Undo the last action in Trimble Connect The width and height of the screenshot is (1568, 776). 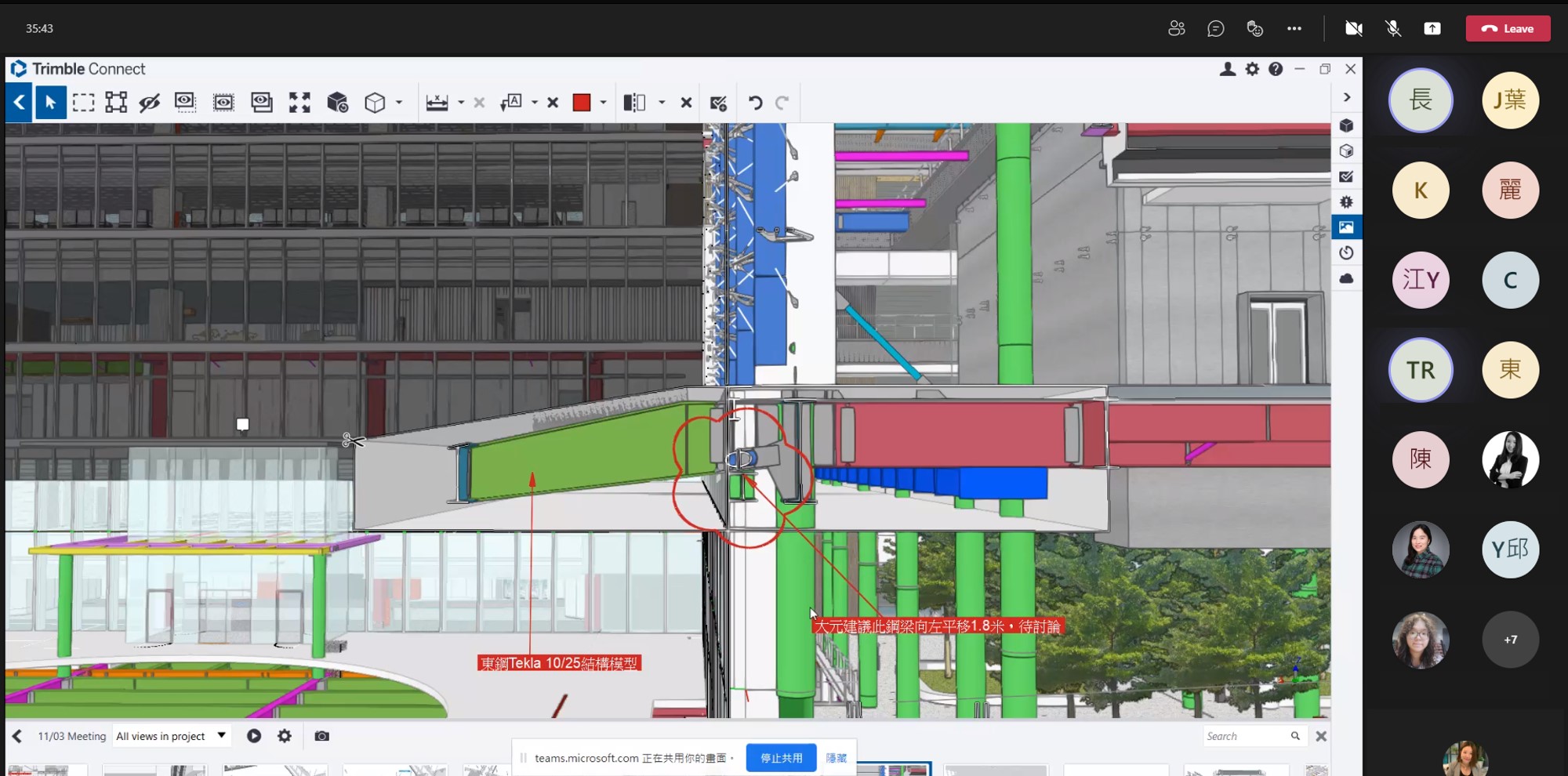(755, 103)
